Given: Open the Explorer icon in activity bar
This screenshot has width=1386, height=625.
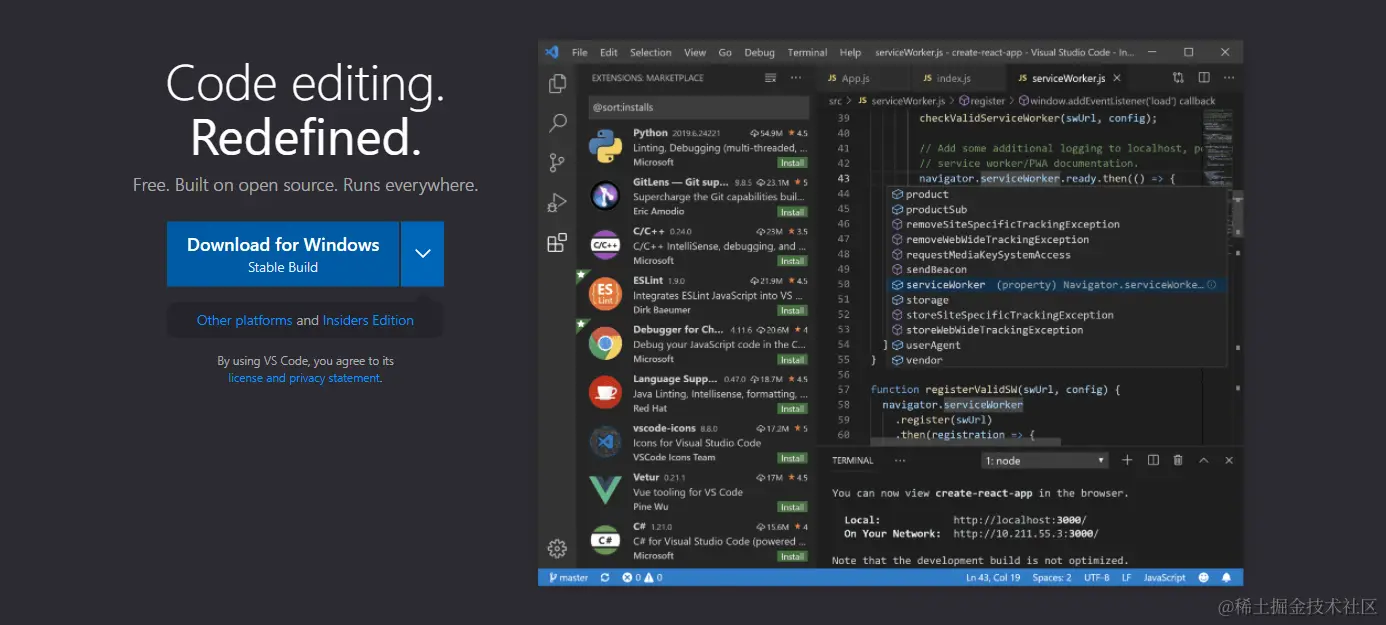Looking at the screenshot, I should click(557, 84).
